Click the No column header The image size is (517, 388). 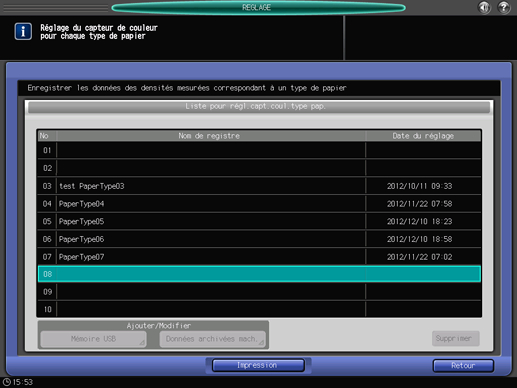[x=47, y=136]
